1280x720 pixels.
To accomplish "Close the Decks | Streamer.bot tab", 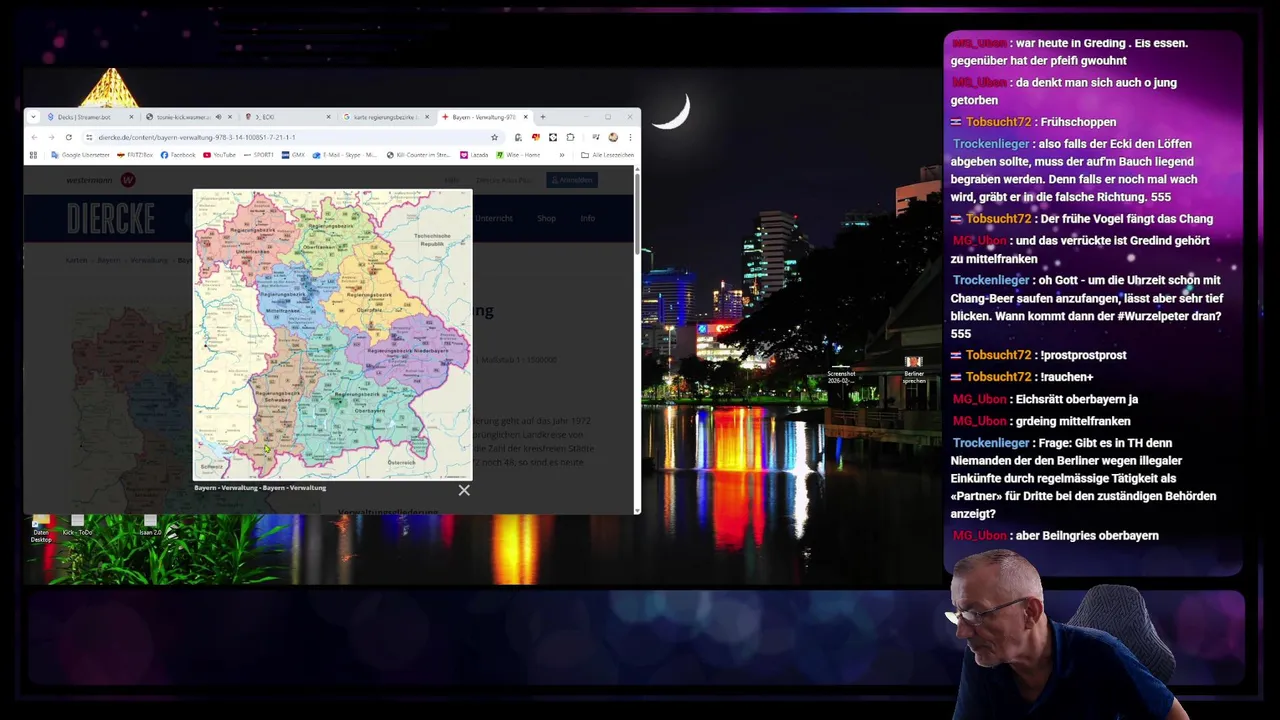I will point(131,117).
